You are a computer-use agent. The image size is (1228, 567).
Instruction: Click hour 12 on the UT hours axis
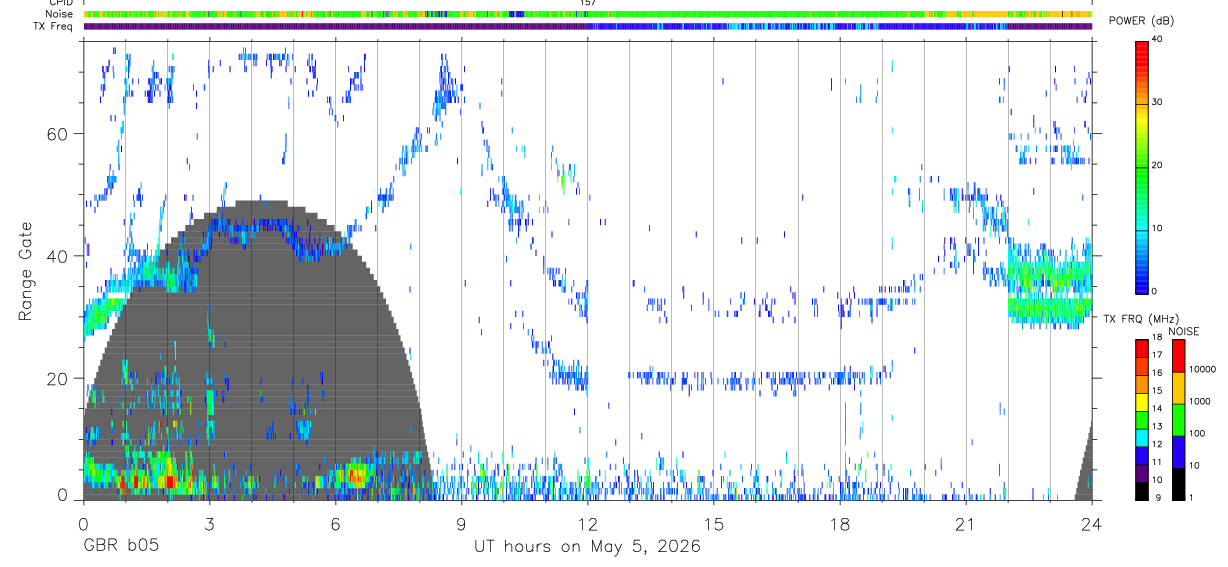point(587,523)
